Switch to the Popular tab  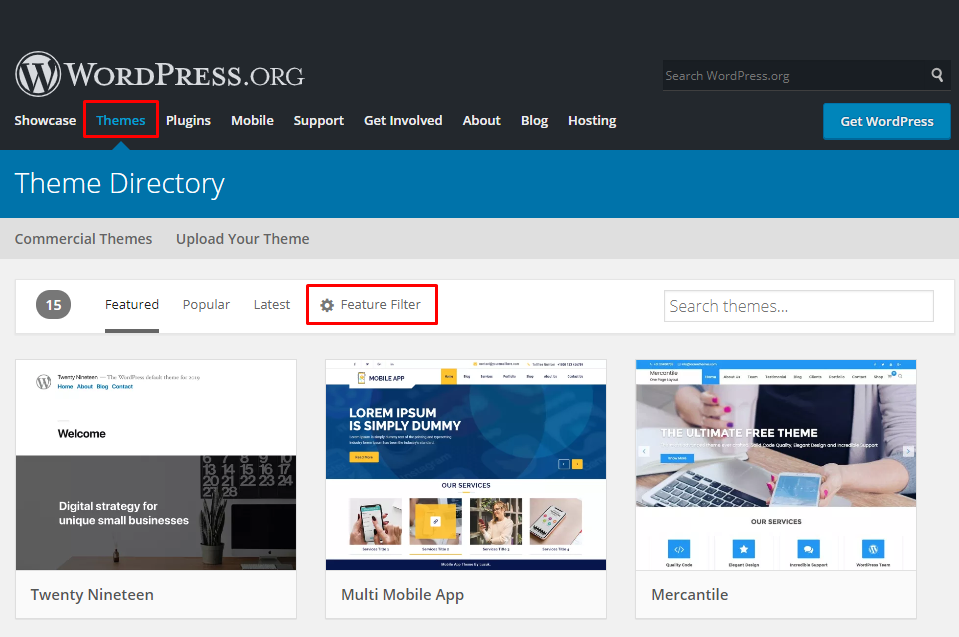click(206, 304)
